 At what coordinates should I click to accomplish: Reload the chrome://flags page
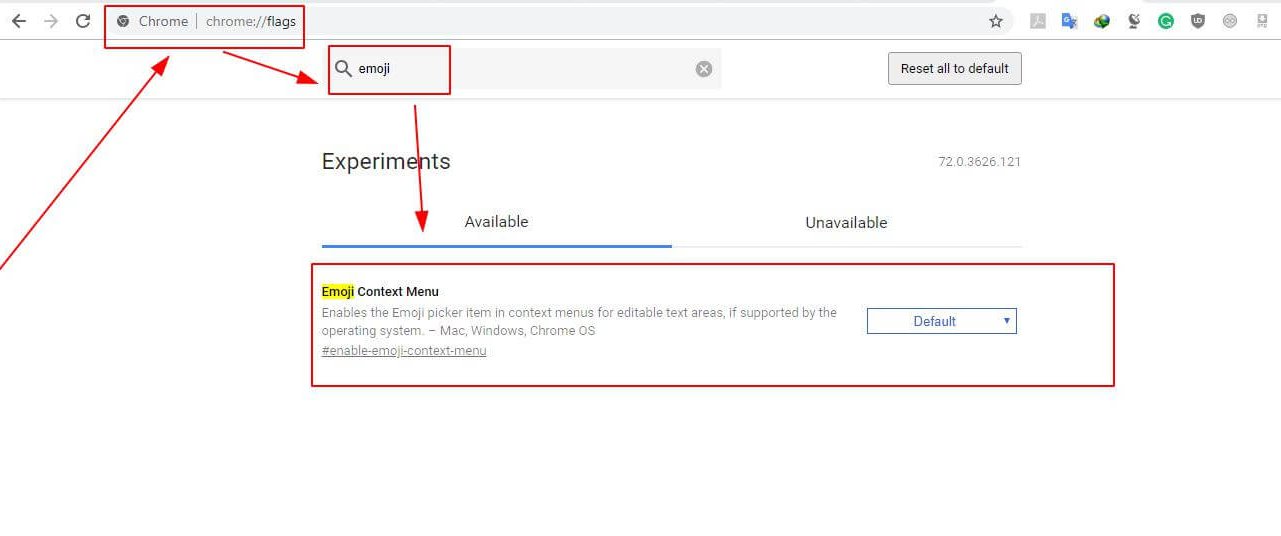[x=83, y=21]
